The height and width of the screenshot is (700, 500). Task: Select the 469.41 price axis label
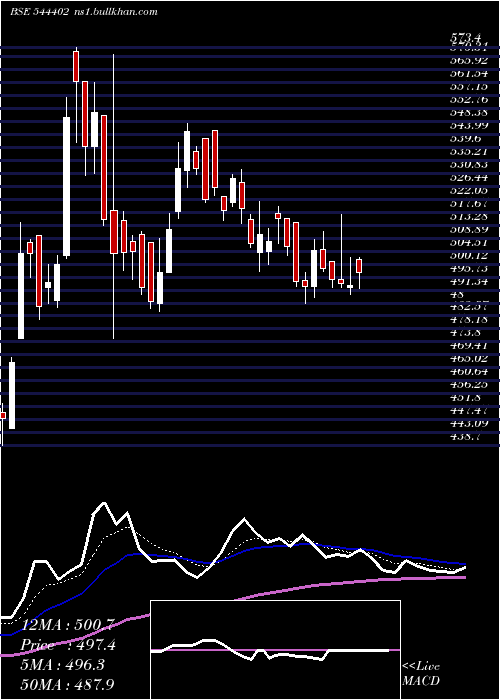coord(471,346)
